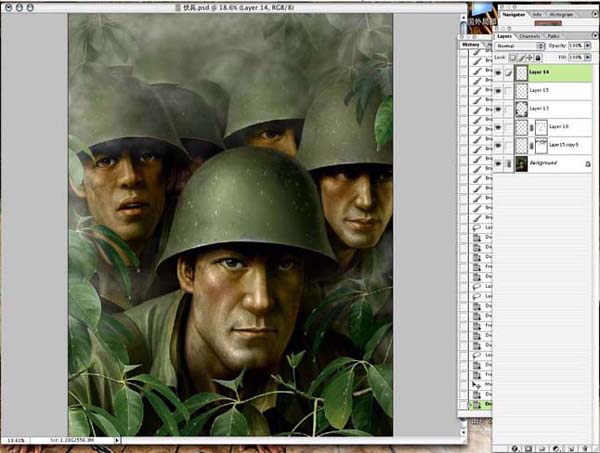Switch to the Paths tab

click(x=553, y=36)
